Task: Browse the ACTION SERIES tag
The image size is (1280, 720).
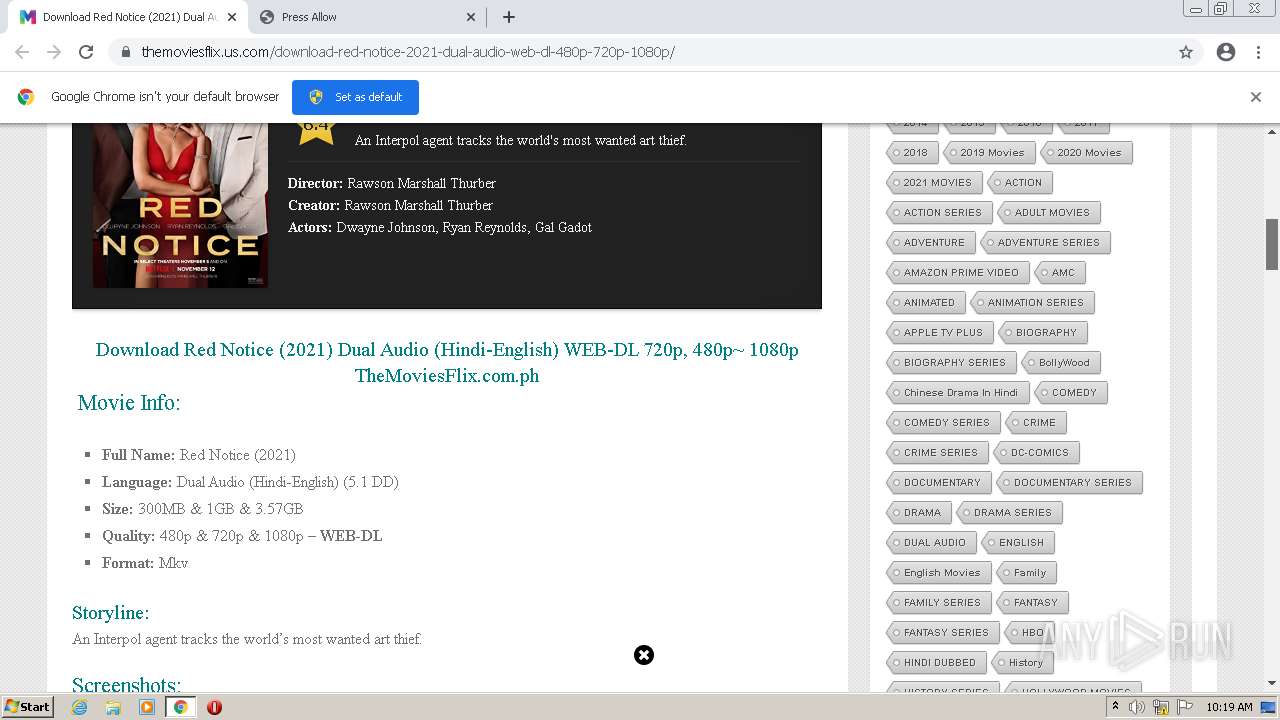Action: (939, 213)
